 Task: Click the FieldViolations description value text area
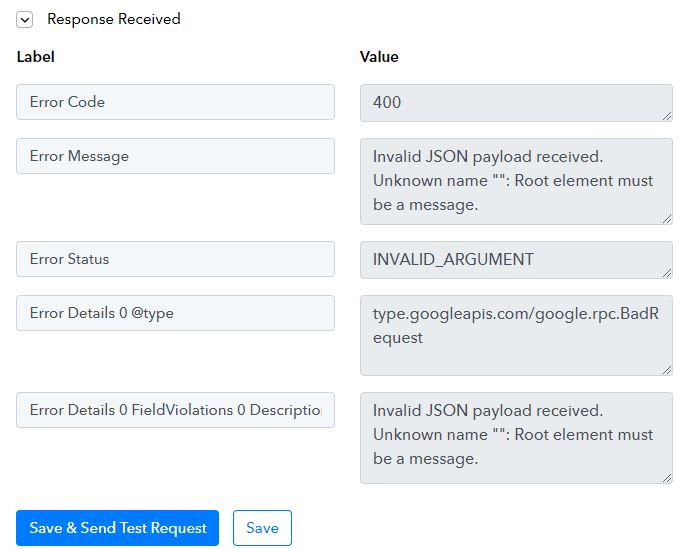516,438
